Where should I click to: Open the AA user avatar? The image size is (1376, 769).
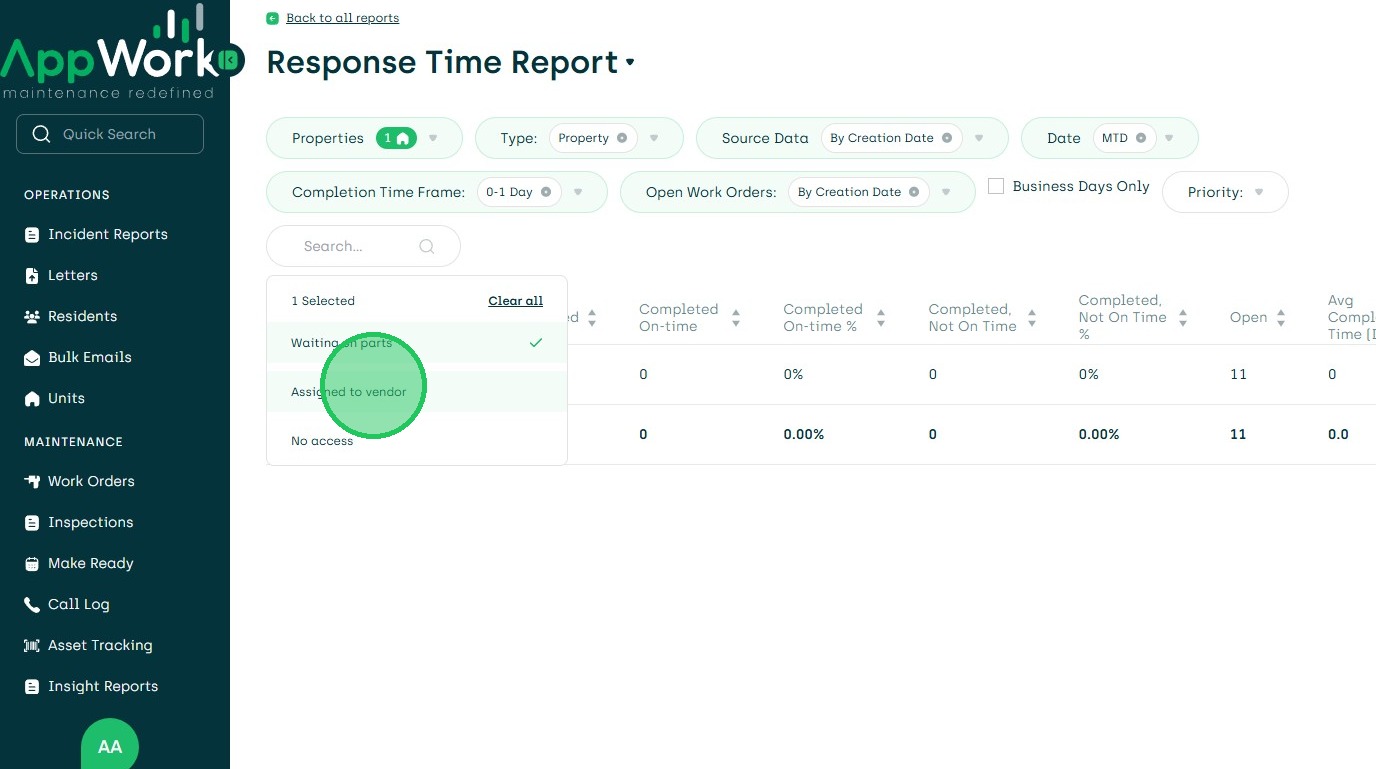click(x=110, y=745)
